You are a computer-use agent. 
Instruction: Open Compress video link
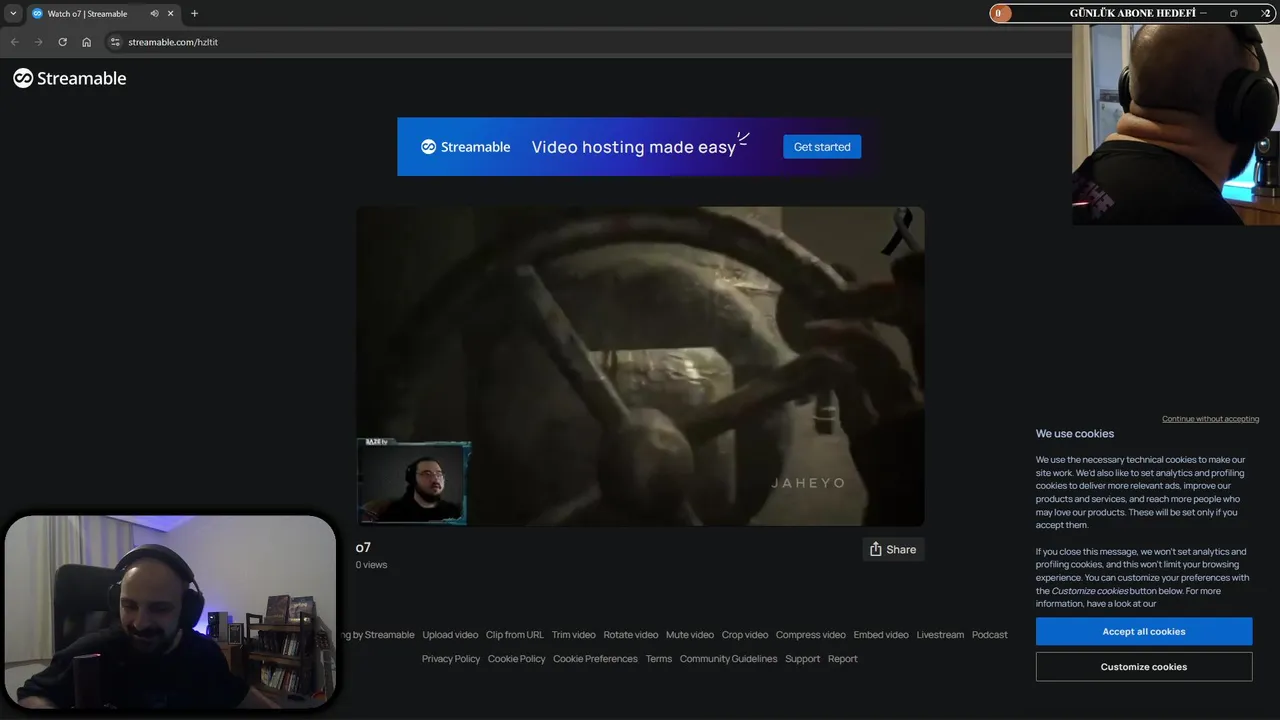[x=811, y=635]
